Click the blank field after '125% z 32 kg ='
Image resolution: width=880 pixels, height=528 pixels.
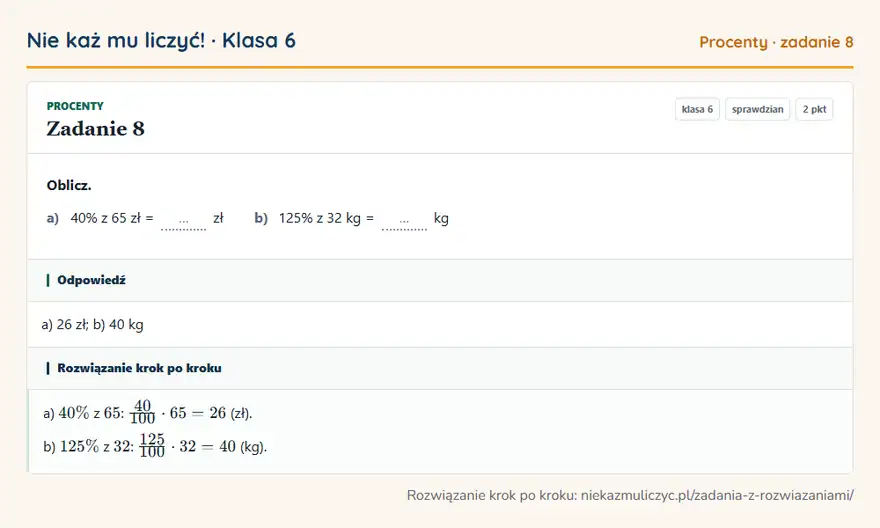(x=404, y=221)
